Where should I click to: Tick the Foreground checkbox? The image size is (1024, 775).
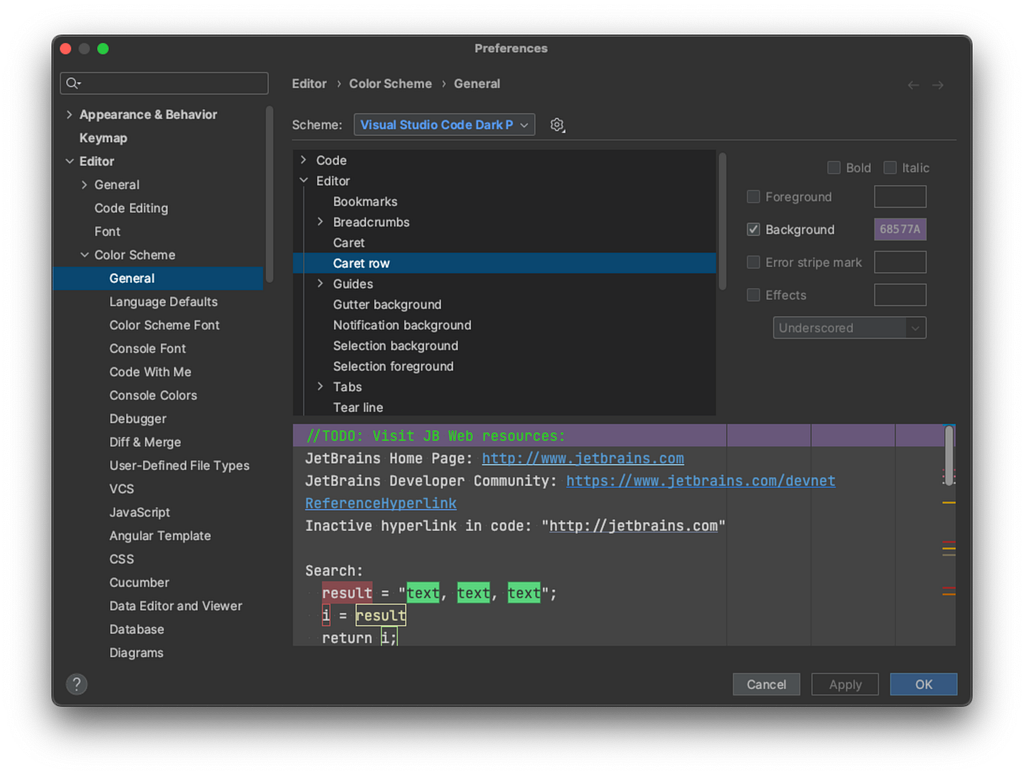click(x=753, y=197)
